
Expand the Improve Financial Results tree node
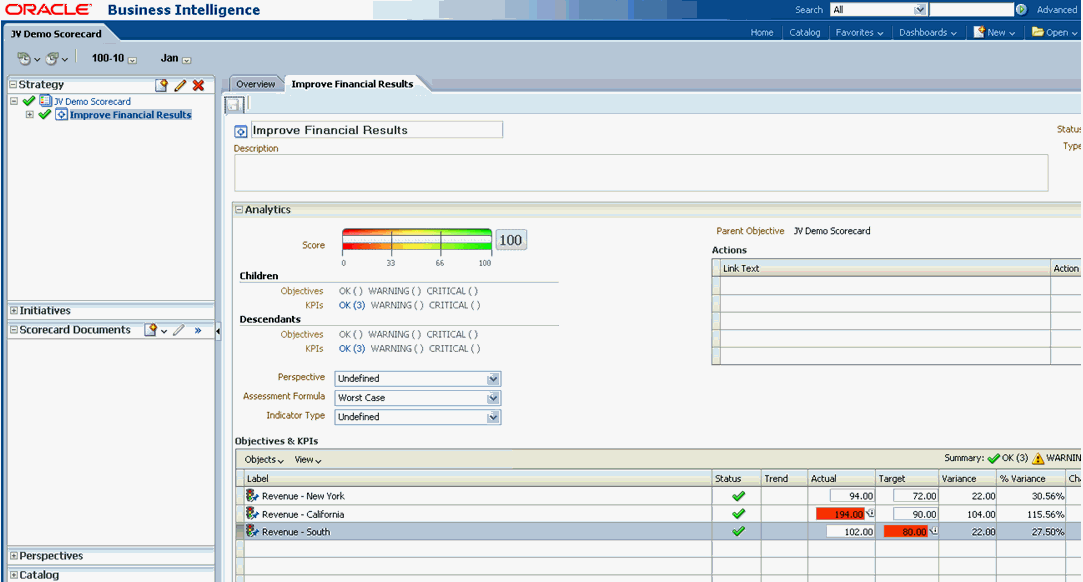coord(30,115)
